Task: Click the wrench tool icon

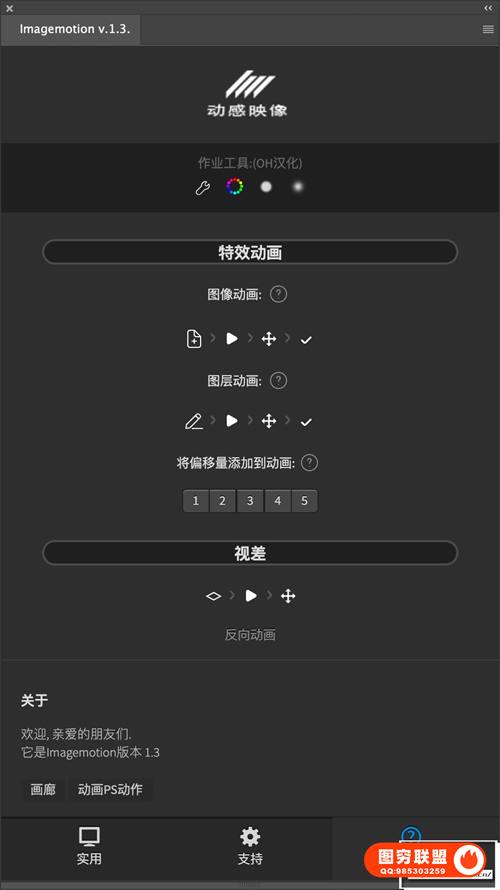Action: pyautogui.click(x=203, y=187)
